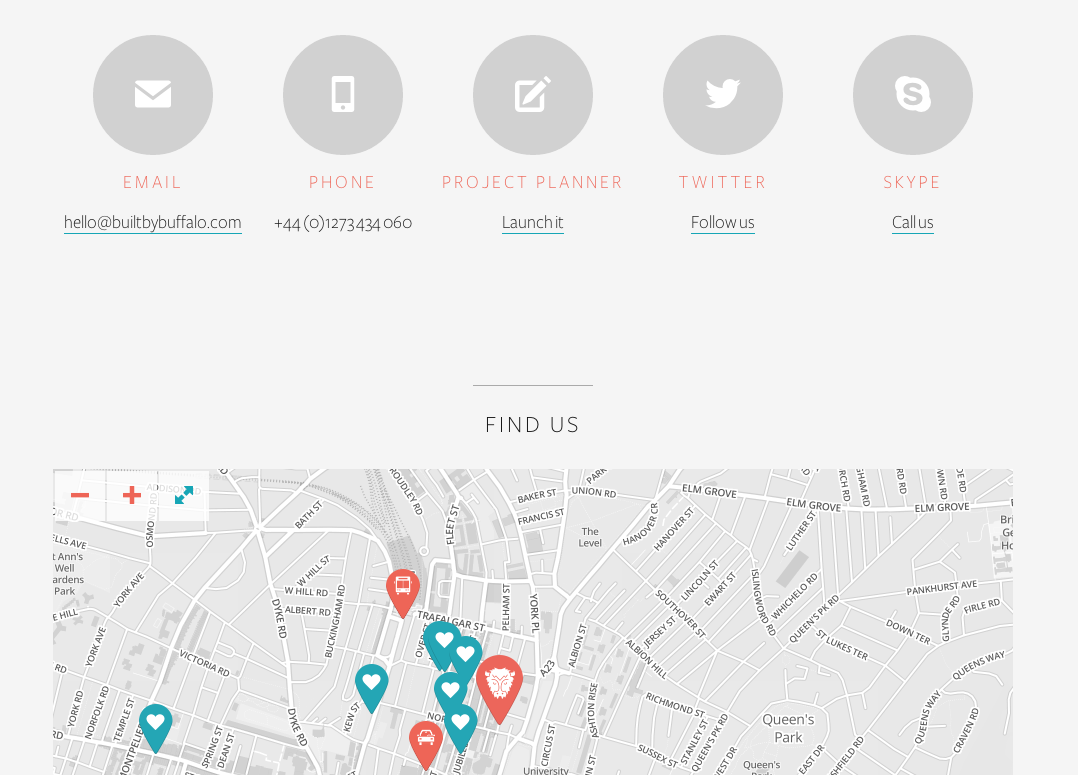Click the Call us link

pos(913,223)
